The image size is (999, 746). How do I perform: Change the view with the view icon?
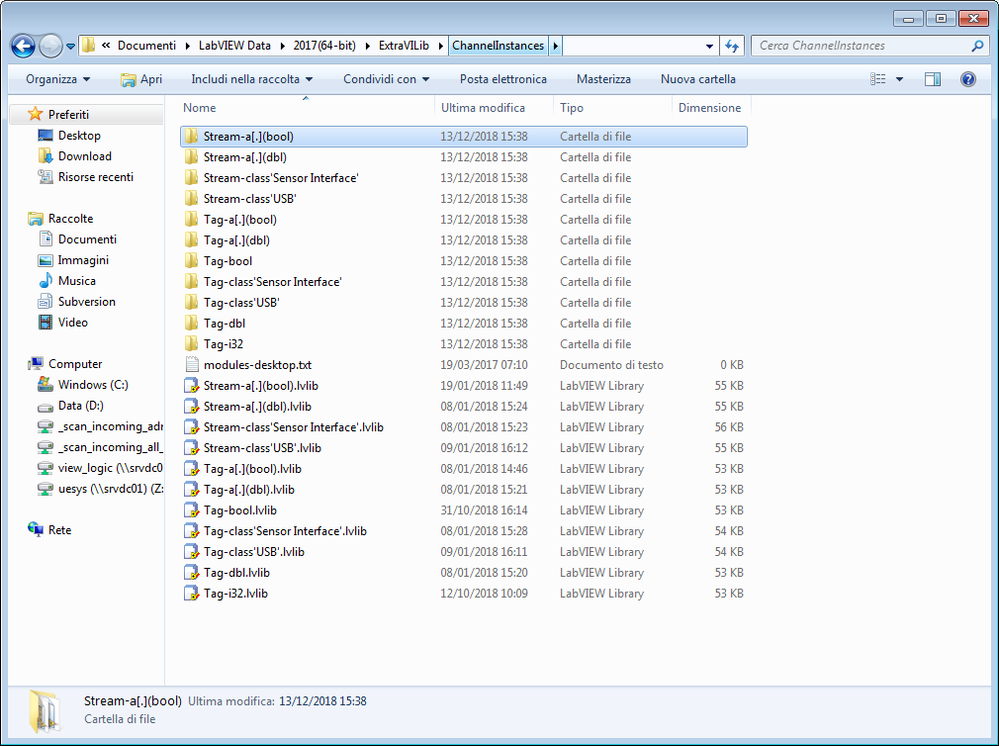[878, 79]
